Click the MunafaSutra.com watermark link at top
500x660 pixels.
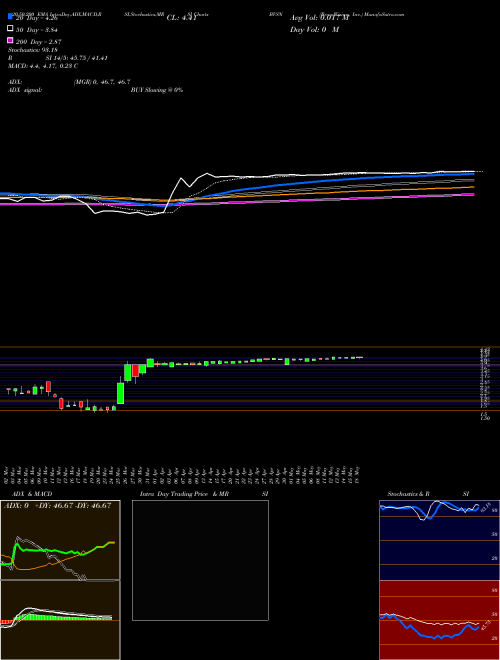pyautogui.click(x=384, y=14)
